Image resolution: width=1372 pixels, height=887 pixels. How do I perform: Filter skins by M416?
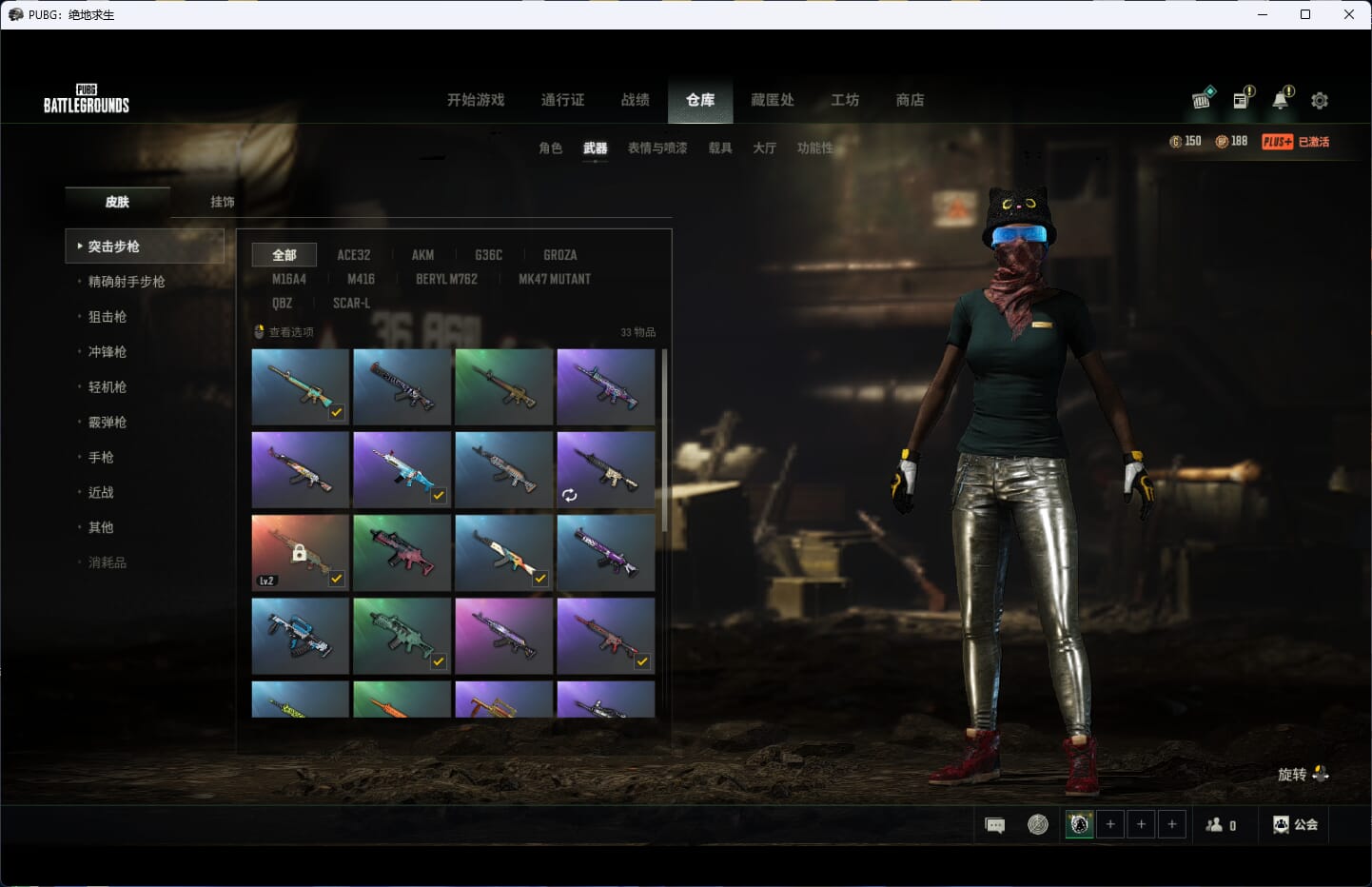click(361, 279)
